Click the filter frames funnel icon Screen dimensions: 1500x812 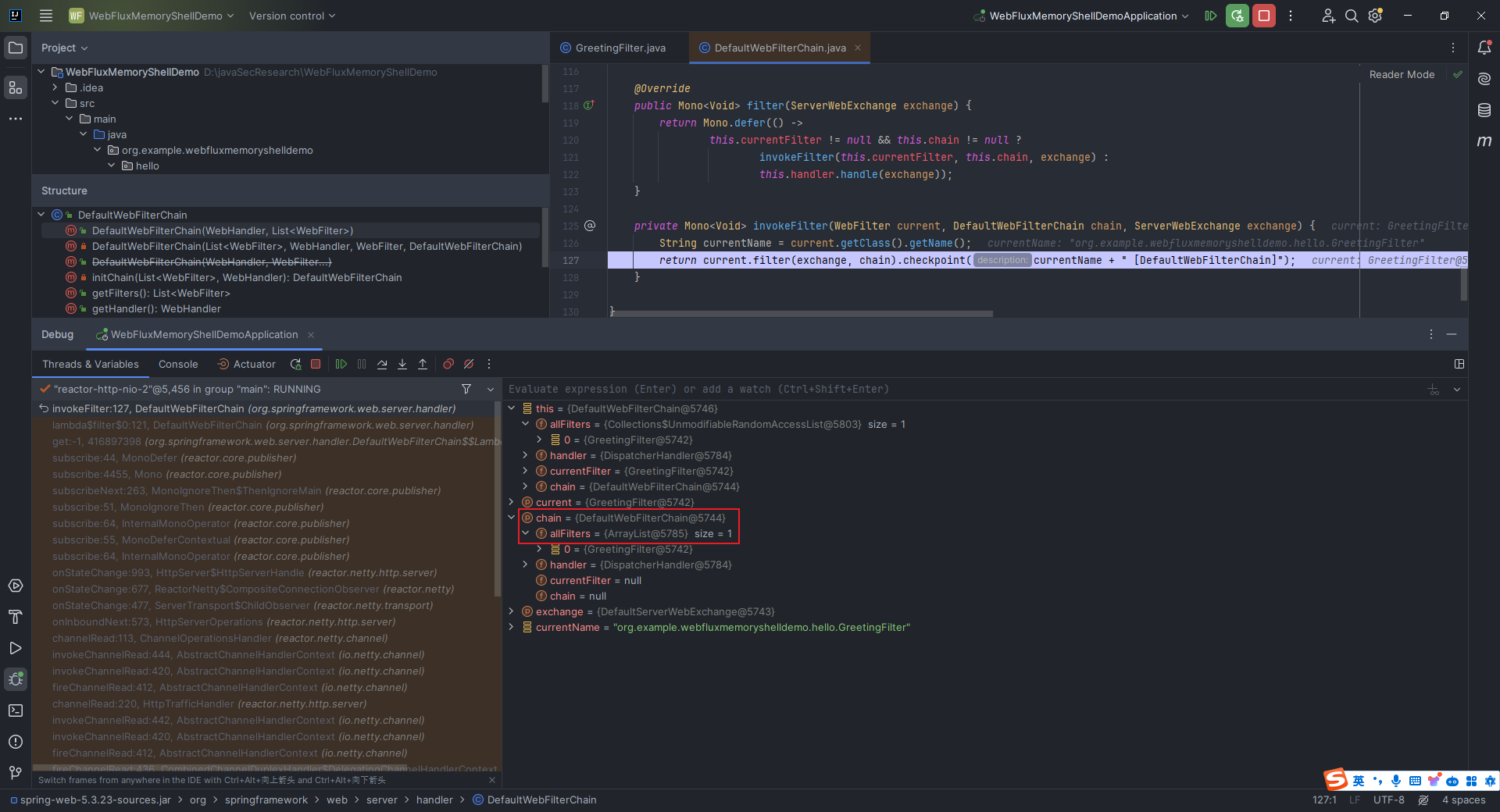coord(466,389)
